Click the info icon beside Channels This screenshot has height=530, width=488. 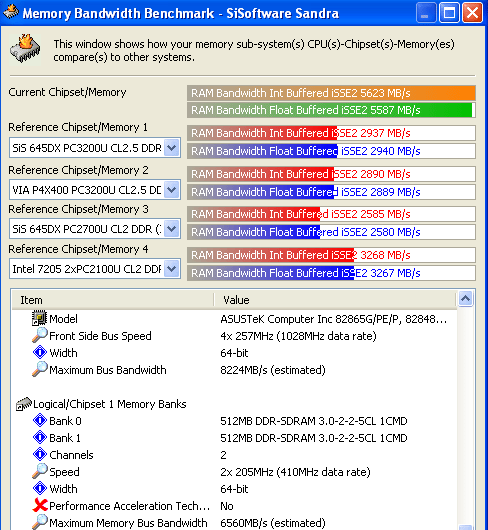pyautogui.click(x=40, y=454)
